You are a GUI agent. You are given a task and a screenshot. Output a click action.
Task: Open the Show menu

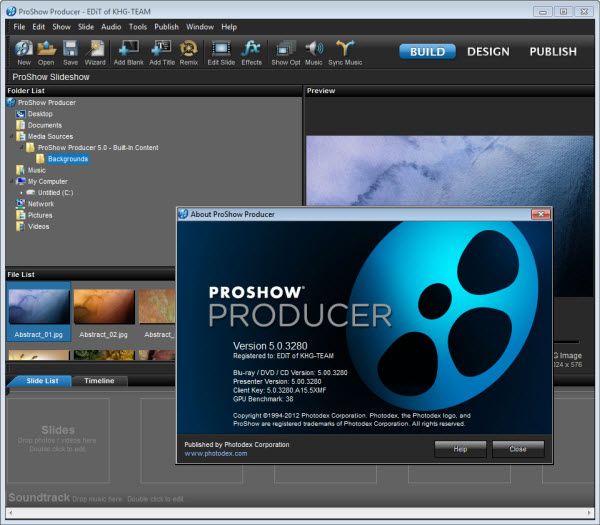click(x=62, y=27)
